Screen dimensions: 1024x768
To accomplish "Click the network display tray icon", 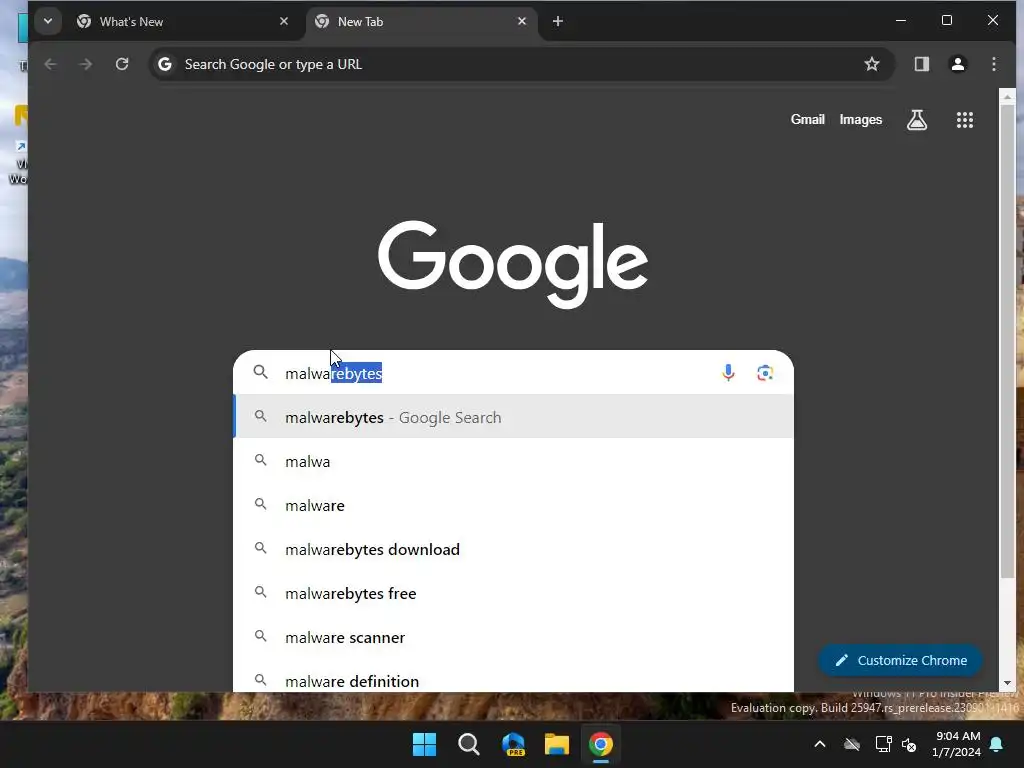I will 883,744.
